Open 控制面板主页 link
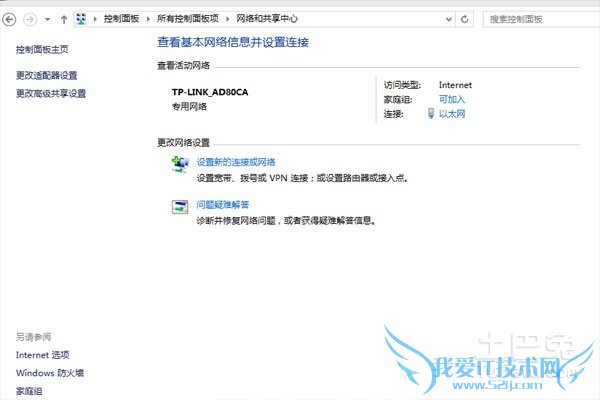 click(42, 49)
